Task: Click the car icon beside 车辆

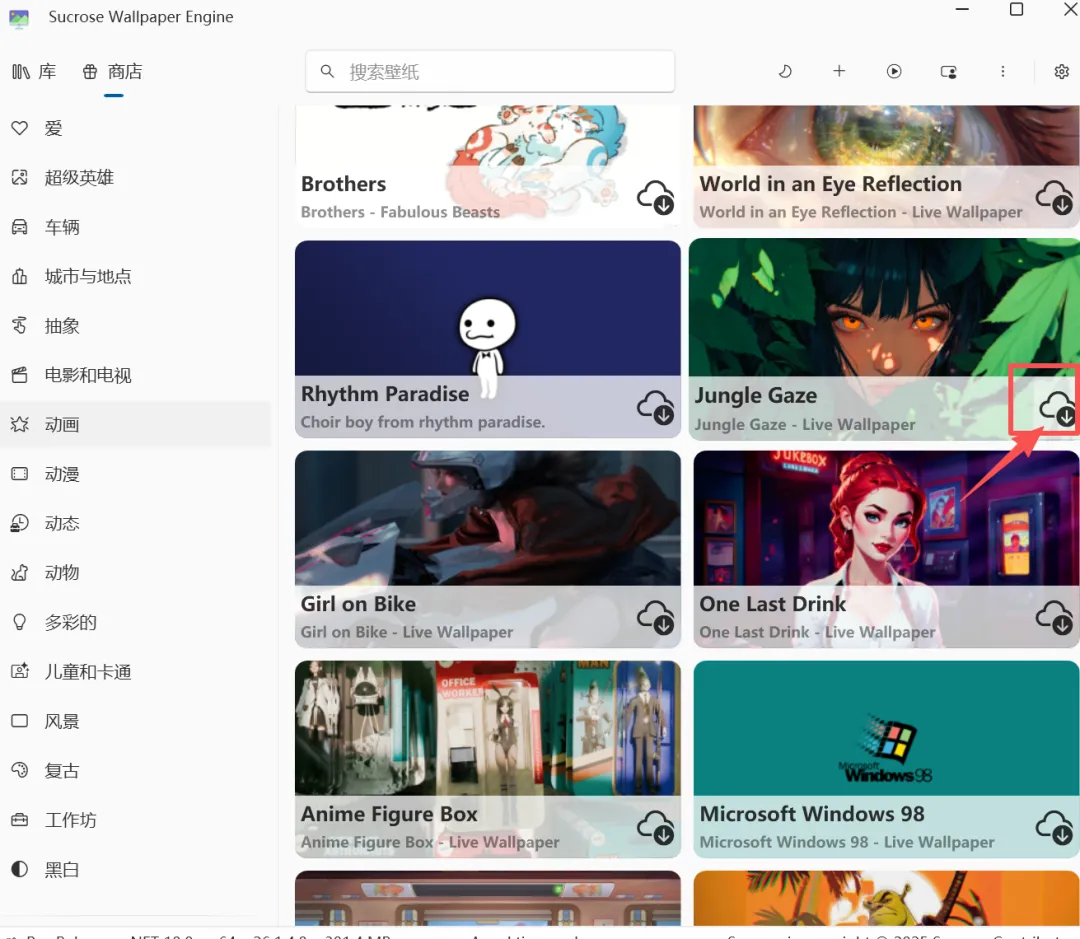Action: 20,227
